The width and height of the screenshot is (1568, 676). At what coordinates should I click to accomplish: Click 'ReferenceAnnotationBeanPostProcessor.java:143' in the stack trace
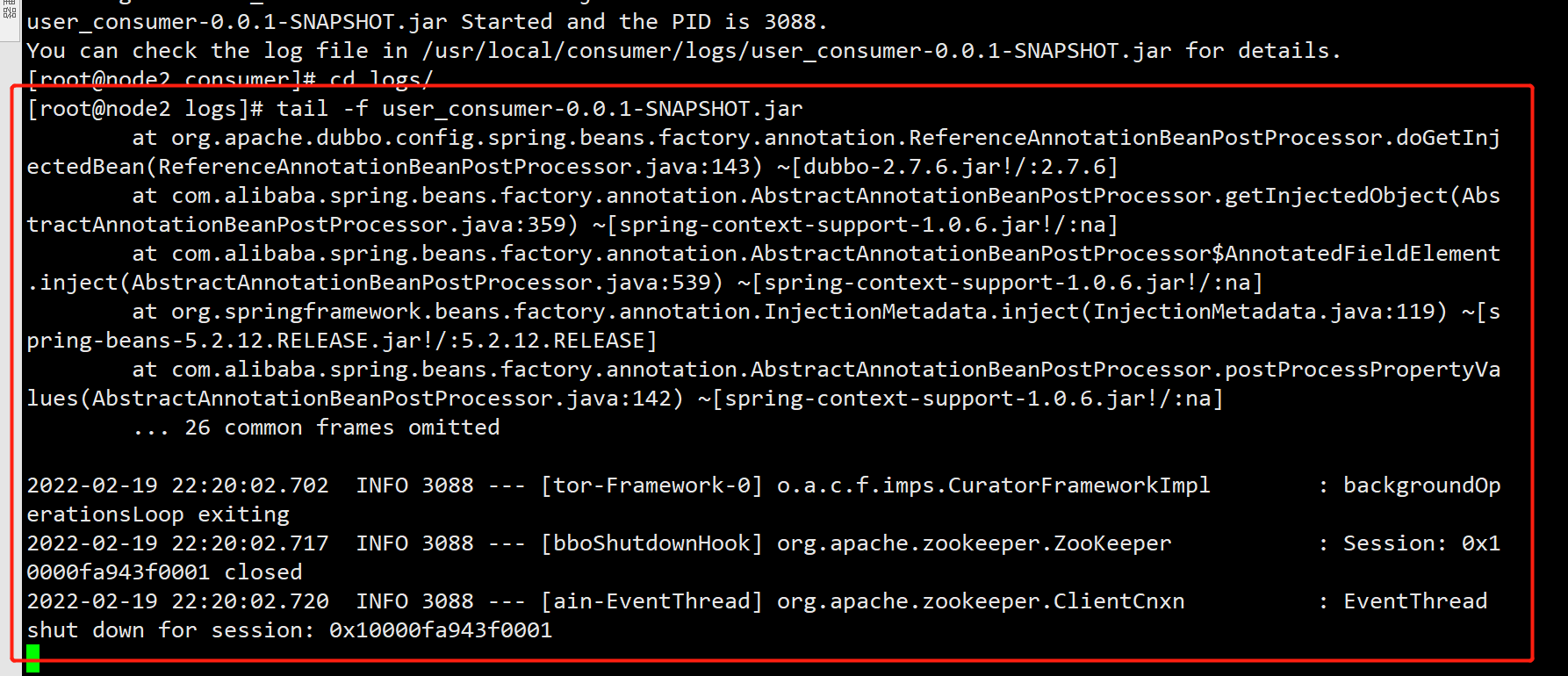[455, 167]
